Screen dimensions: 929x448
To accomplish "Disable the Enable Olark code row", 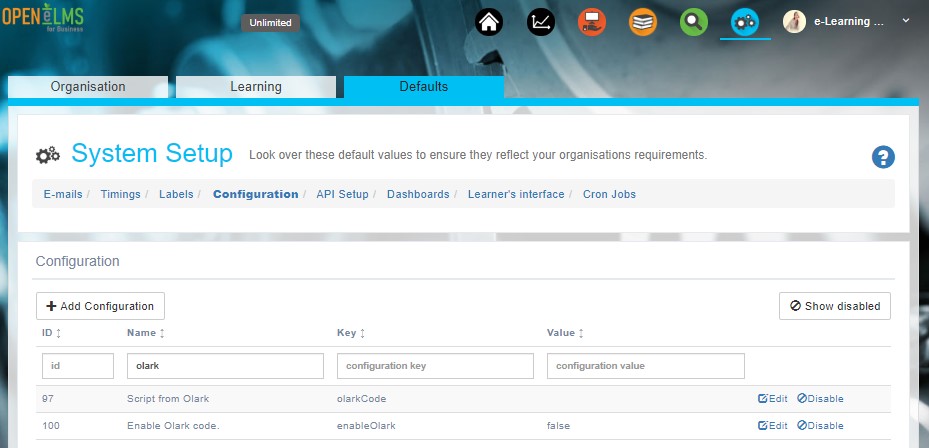I will (820, 426).
